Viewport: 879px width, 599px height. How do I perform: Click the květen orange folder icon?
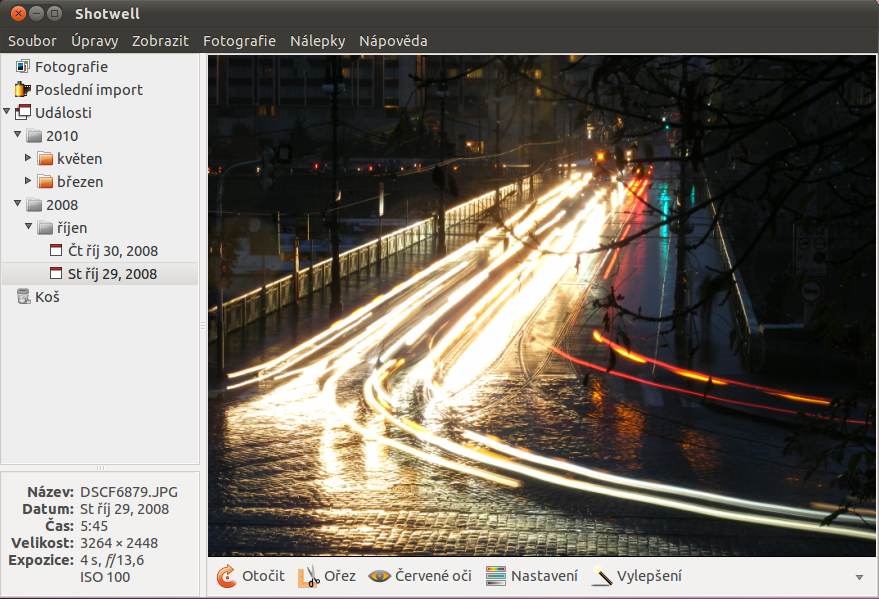click(45, 159)
